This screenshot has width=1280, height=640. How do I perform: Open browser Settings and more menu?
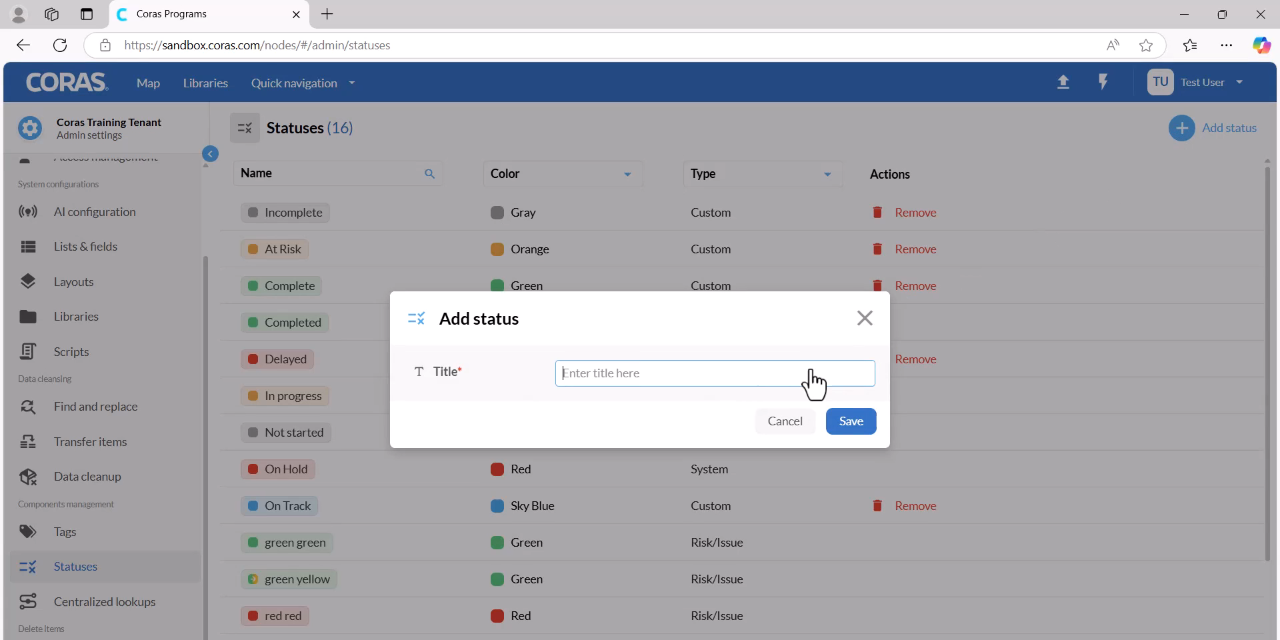tap(1226, 45)
